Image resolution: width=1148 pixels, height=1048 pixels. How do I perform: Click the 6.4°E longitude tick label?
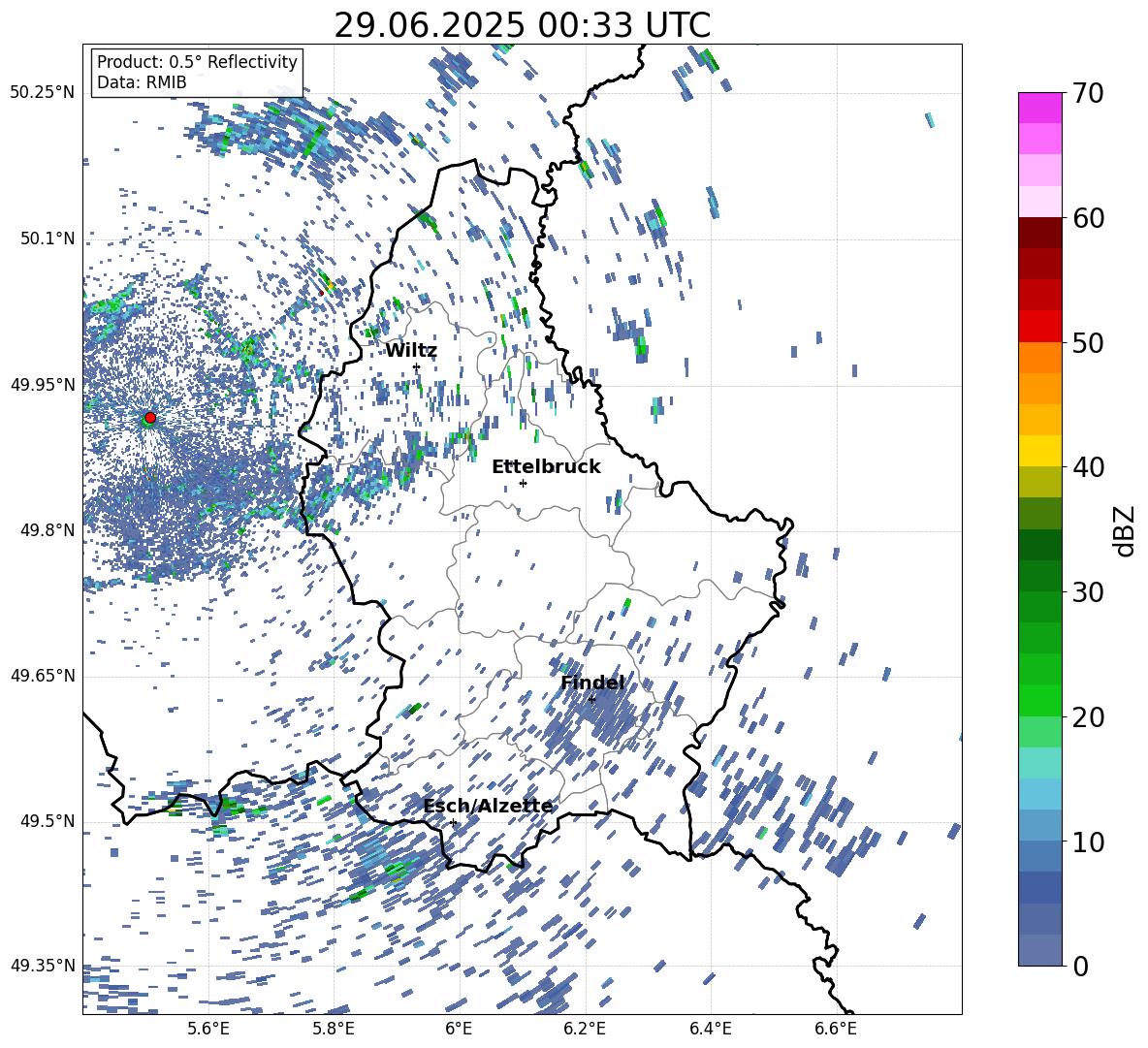tap(710, 1029)
